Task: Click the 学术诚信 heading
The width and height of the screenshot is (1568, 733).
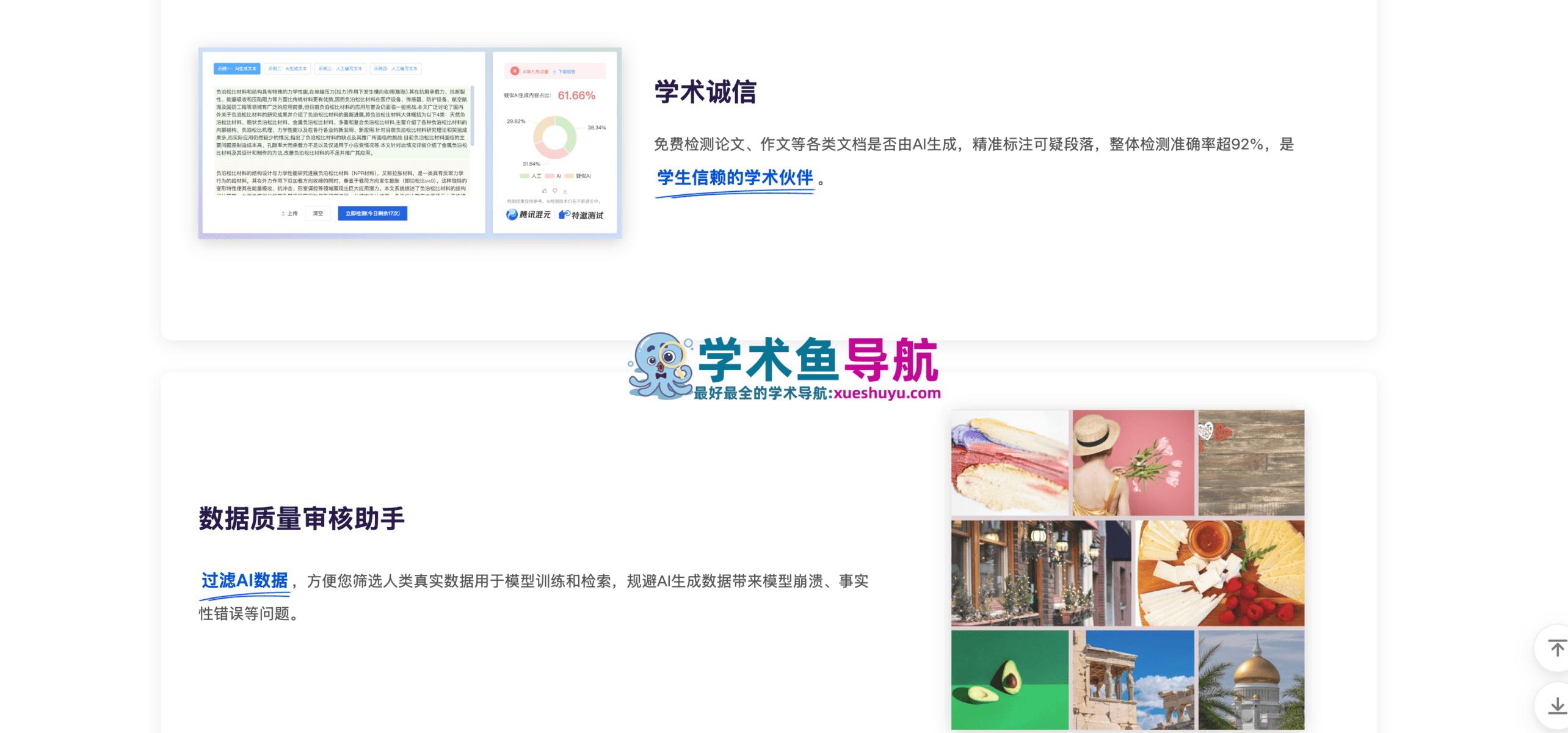Action: (x=705, y=92)
